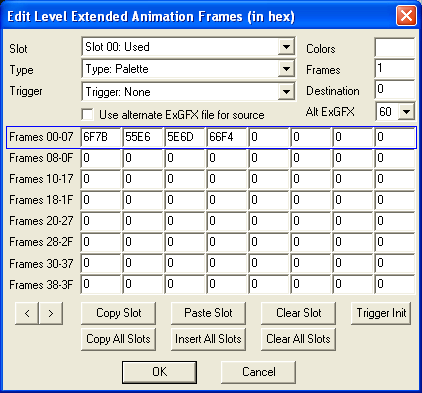Click the fifth cell in Frames 00-07 row
The image size is (422, 393).
(x=269, y=137)
